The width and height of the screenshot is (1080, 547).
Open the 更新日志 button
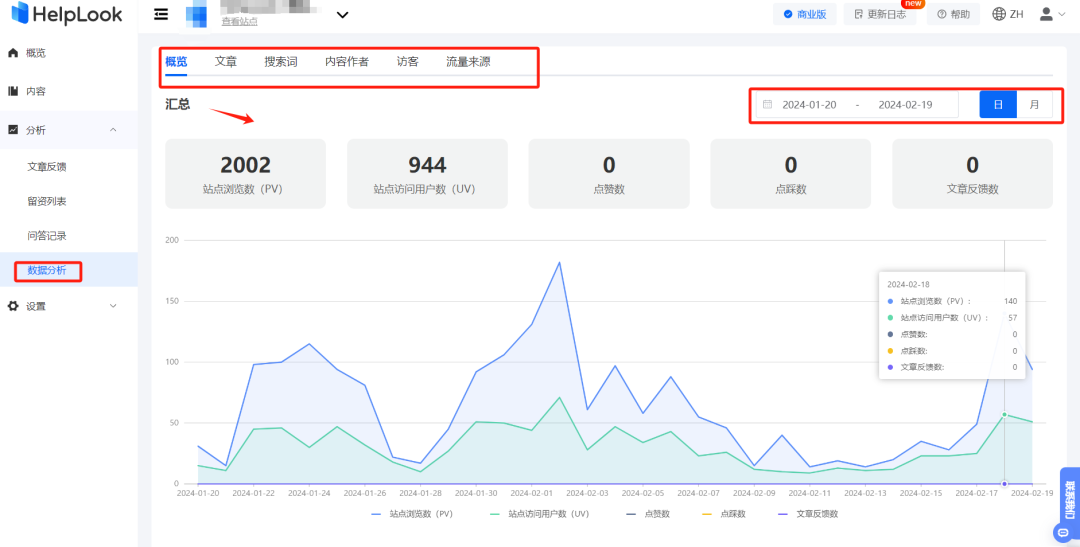pyautogui.click(x=880, y=14)
